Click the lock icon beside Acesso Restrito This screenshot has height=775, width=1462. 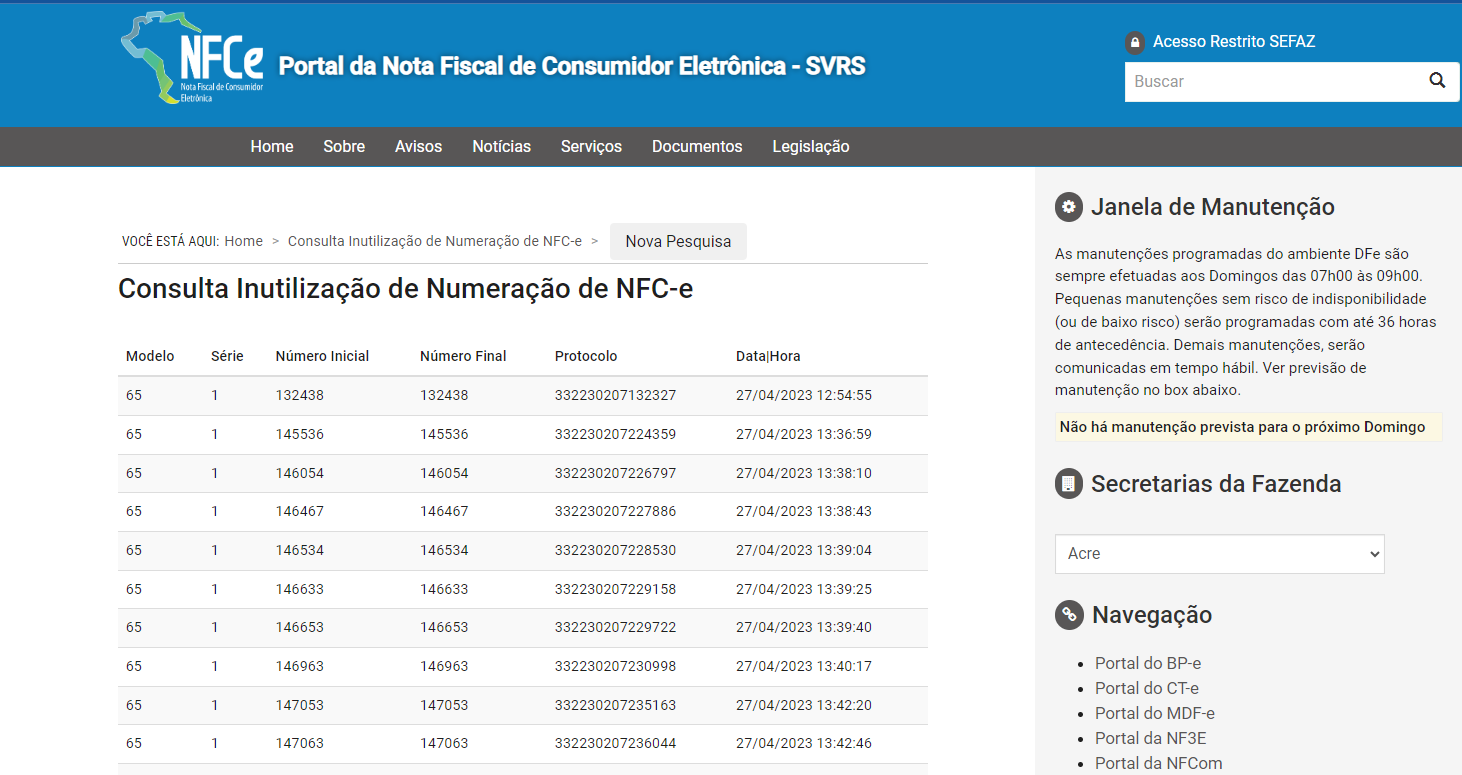click(x=1134, y=42)
